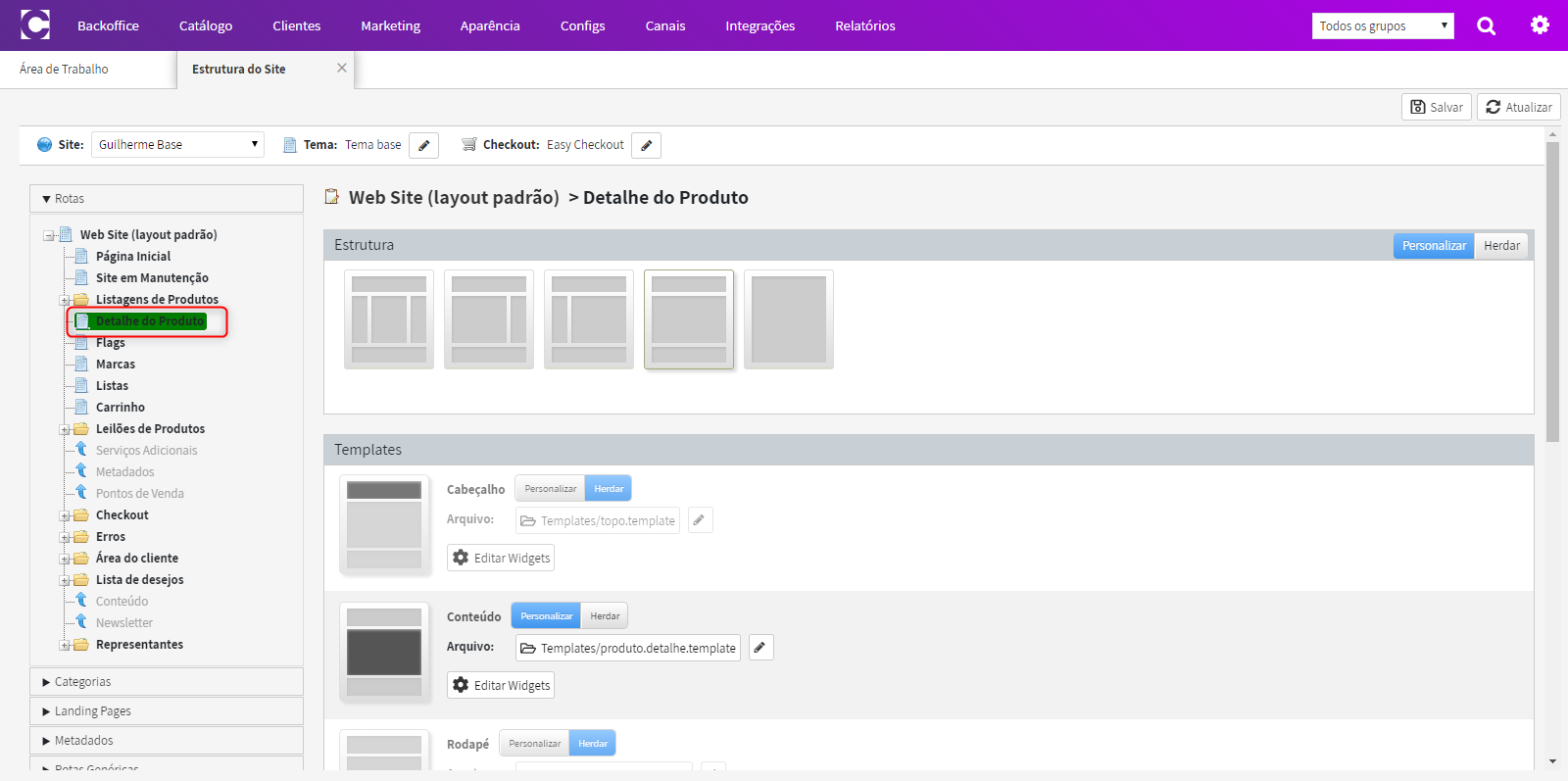
Task: Click the Atualizar button
Action: tap(1519, 107)
